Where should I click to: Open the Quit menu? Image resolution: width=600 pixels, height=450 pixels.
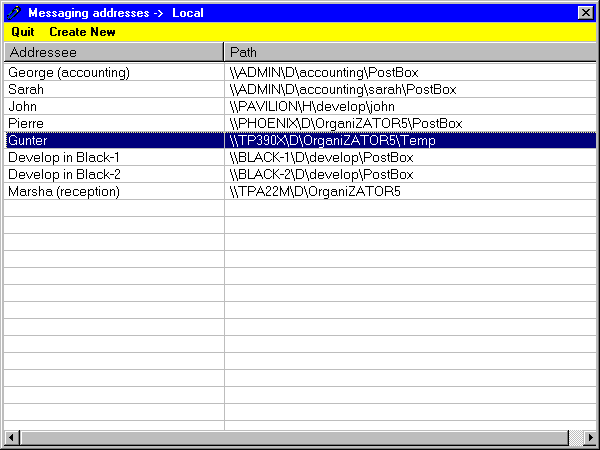23,32
